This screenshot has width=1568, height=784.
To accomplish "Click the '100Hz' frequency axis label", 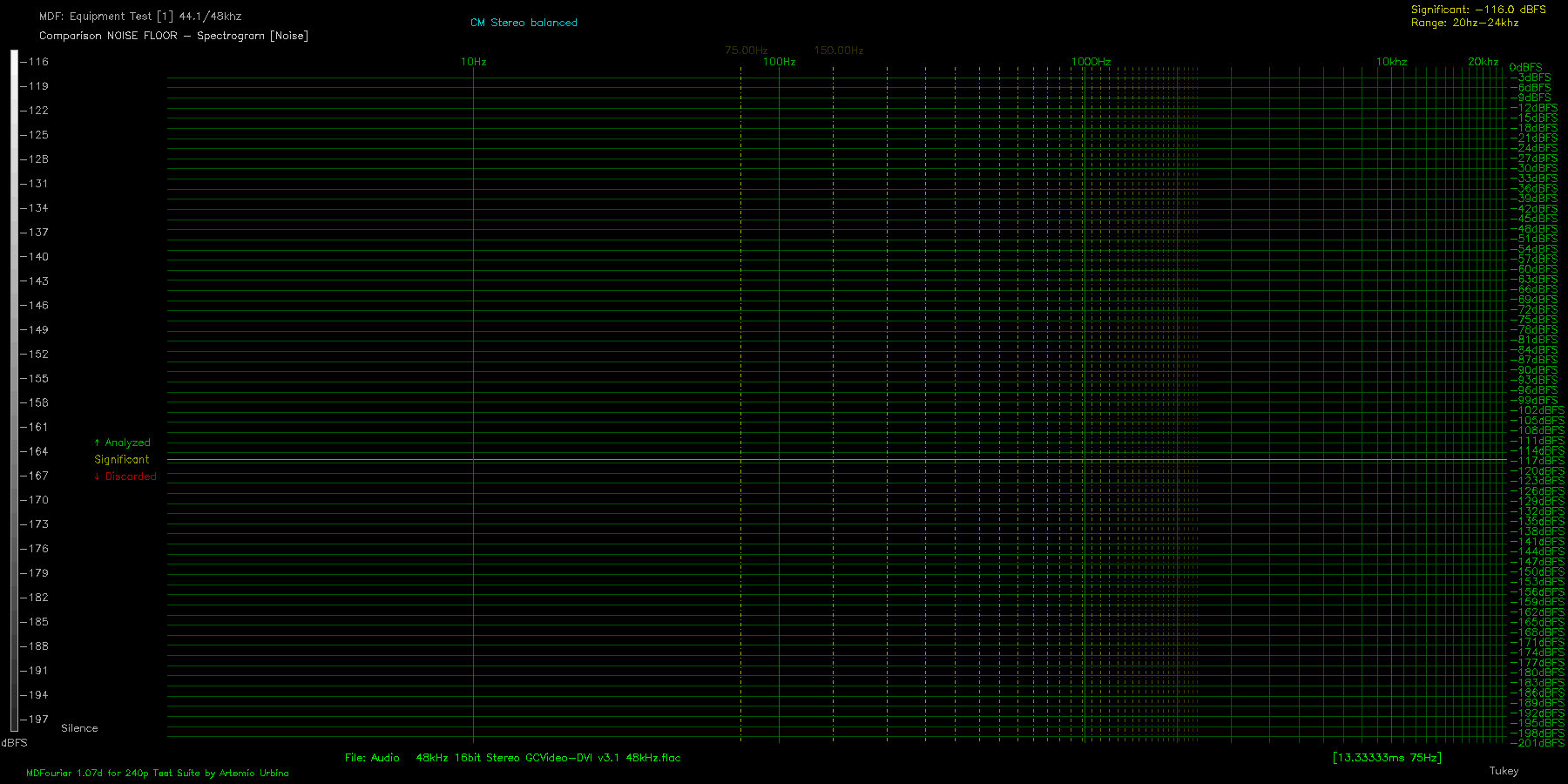I will pos(780,62).
